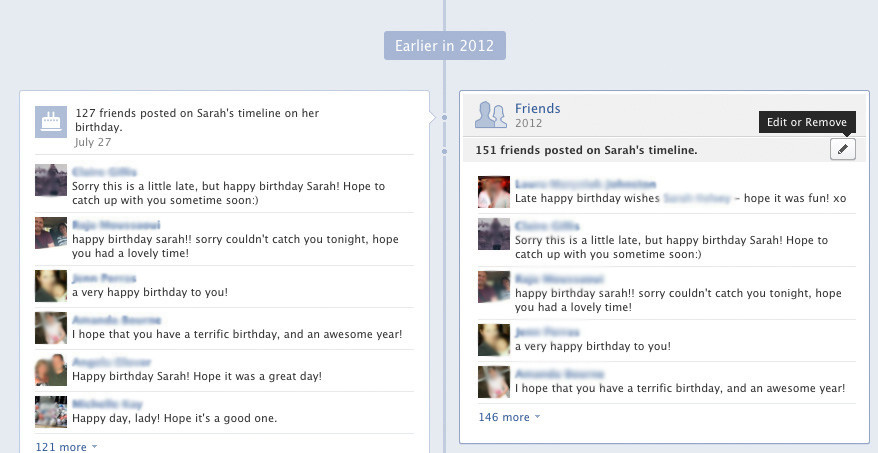Open author name above "terrific birthday" in birthday card
This screenshot has width=878, height=453.
(116, 320)
